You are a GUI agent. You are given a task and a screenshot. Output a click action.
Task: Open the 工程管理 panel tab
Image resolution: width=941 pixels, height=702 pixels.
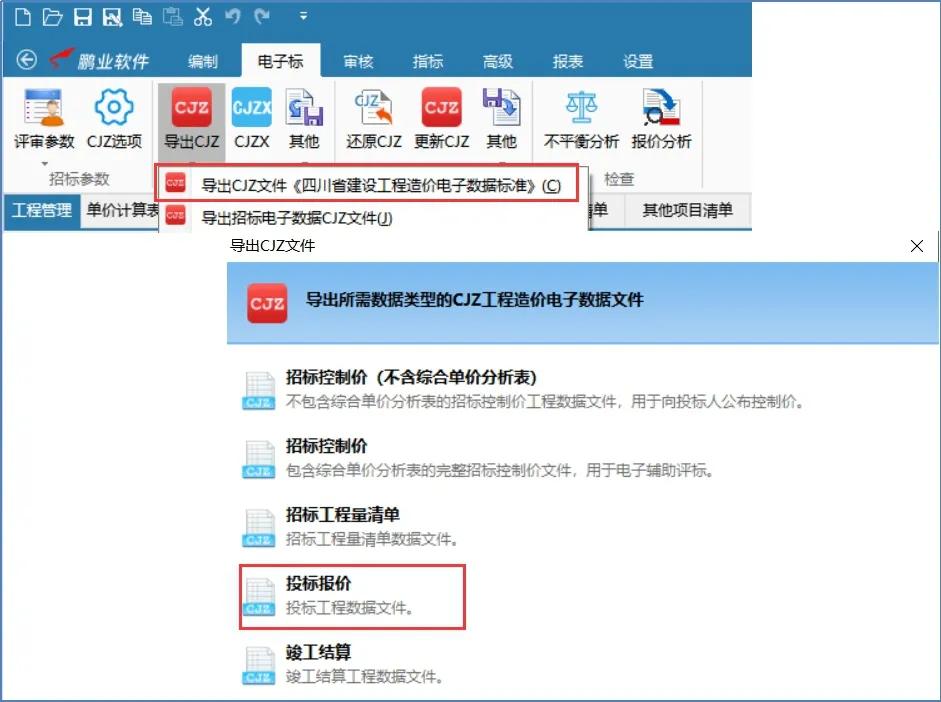coord(41,210)
